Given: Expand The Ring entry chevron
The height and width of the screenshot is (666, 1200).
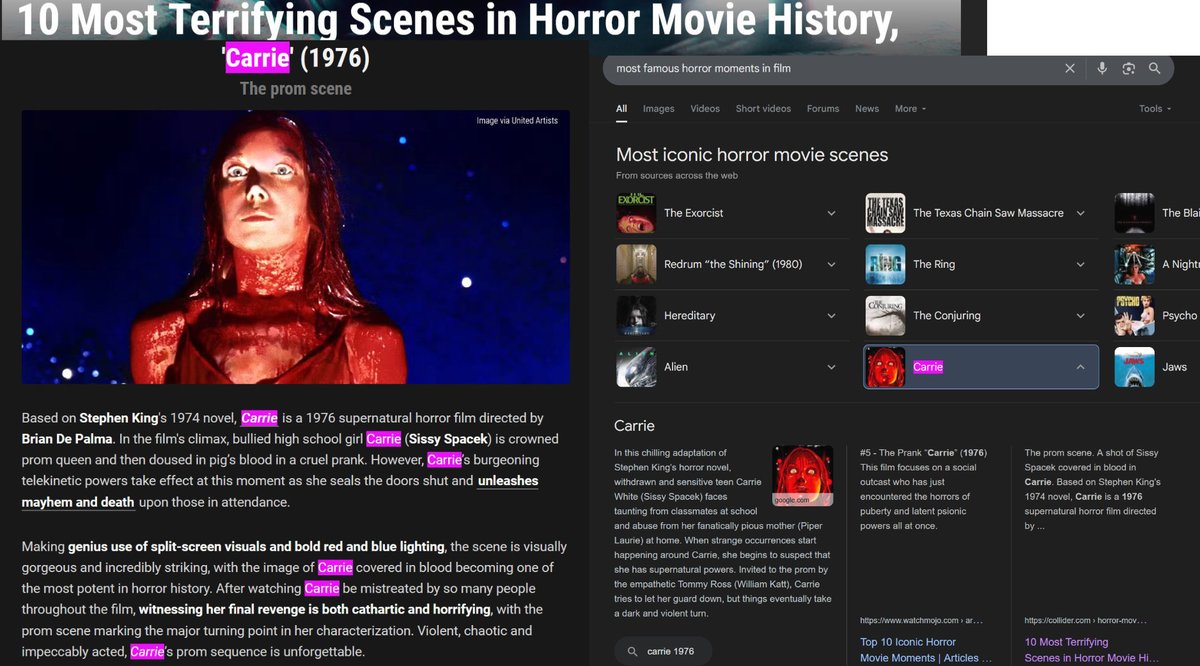Looking at the screenshot, I should pos(1080,264).
